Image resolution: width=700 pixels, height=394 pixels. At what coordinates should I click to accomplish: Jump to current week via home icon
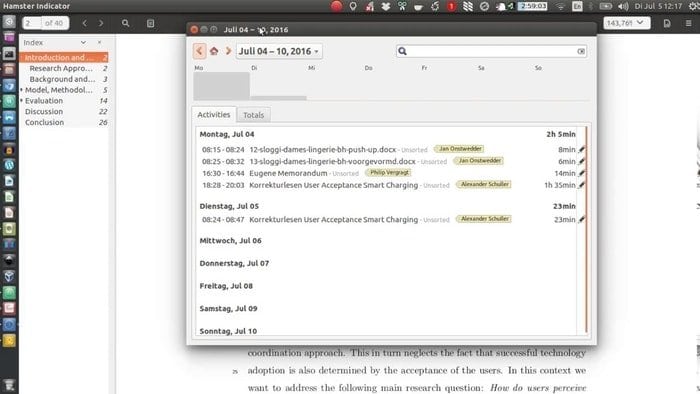214,51
